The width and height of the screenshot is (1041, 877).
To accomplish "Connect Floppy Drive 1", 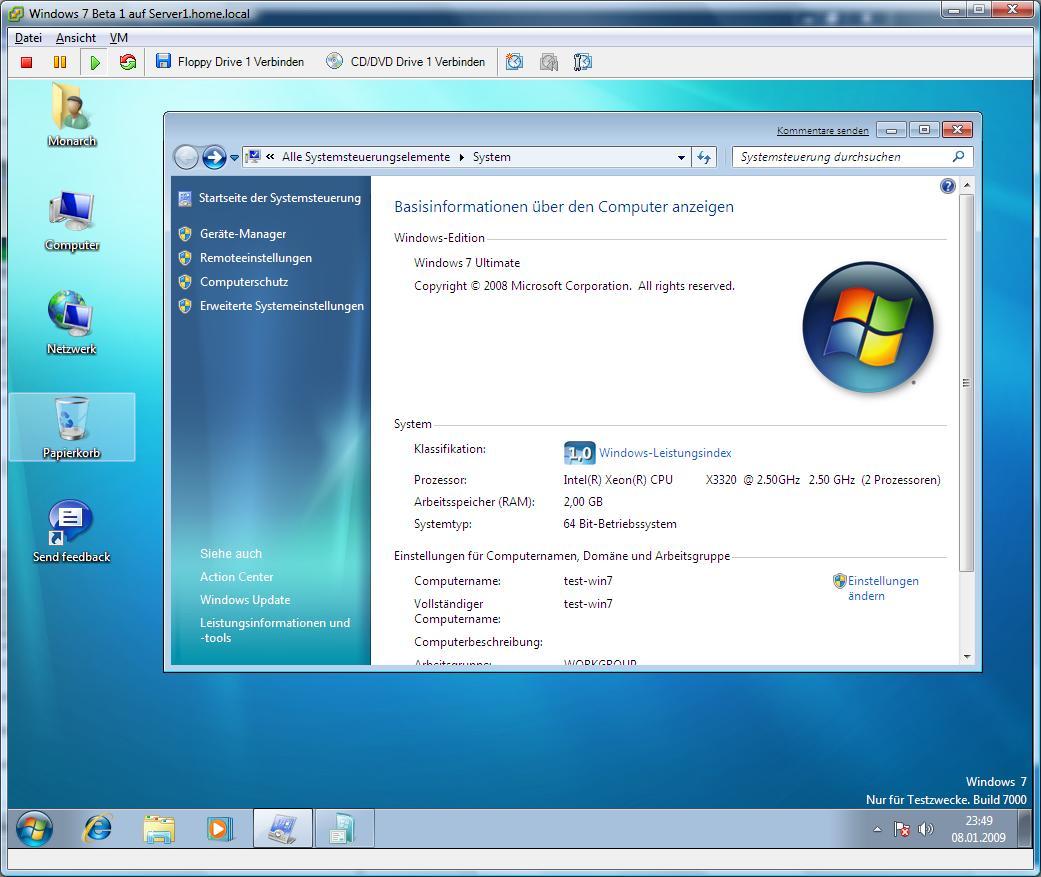I will tap(230, 62).
